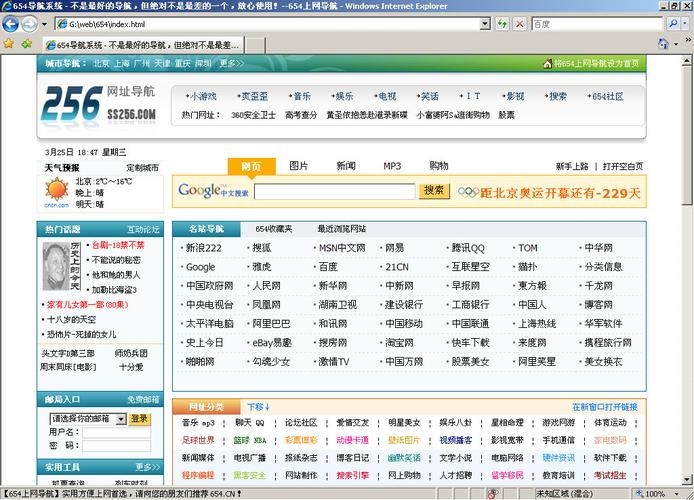Click the search magnifier icon in toolbar
The image size is (694, 500).
[x=673, y=24]
